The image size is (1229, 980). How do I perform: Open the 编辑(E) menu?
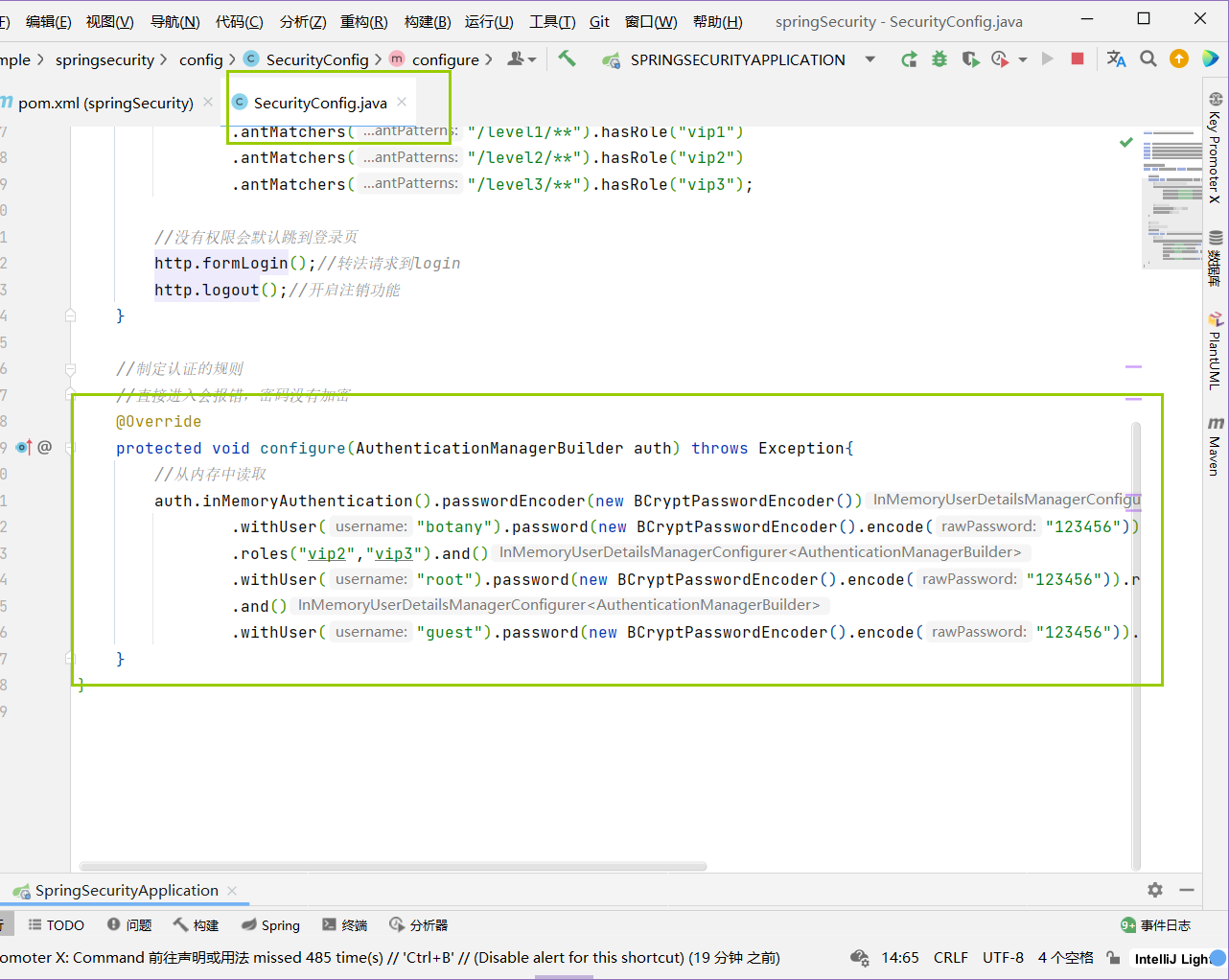pyautogui.click(x=48, y=21)
